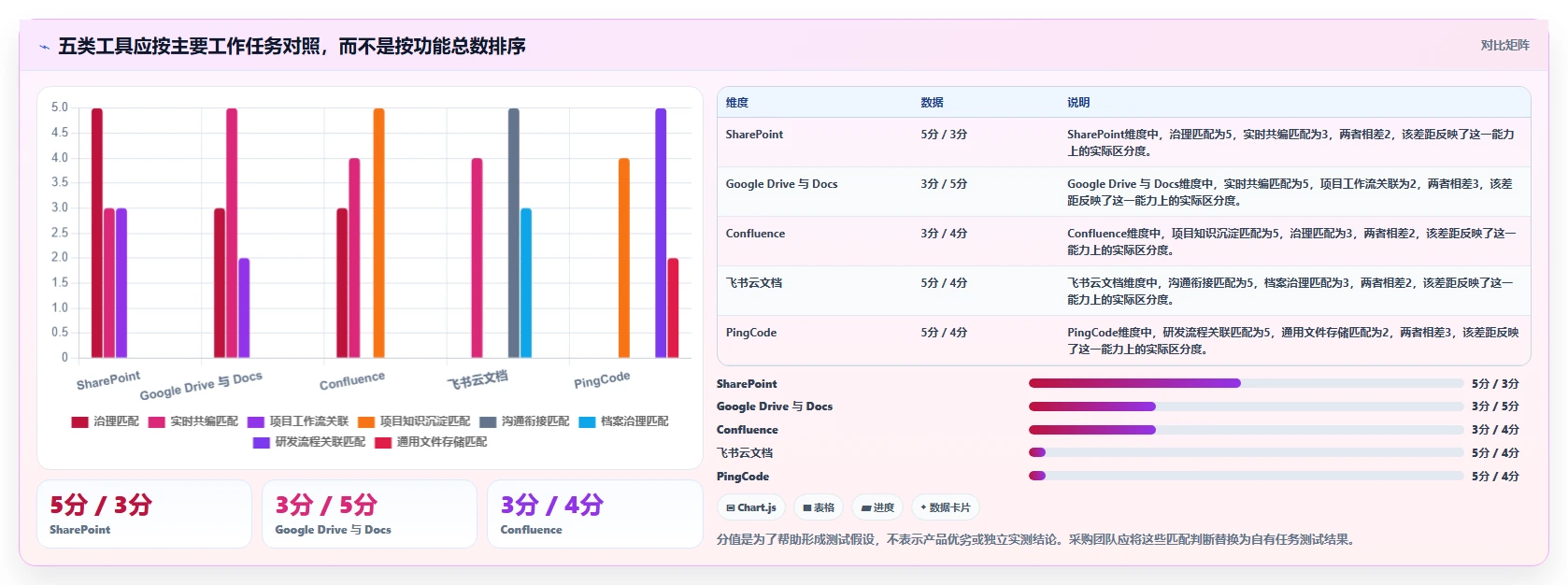Viewport: 1568px width, 585px height.
Task: Open the 3分 / 5分 Google Drive data card
Action: click(x=369, y=514)
